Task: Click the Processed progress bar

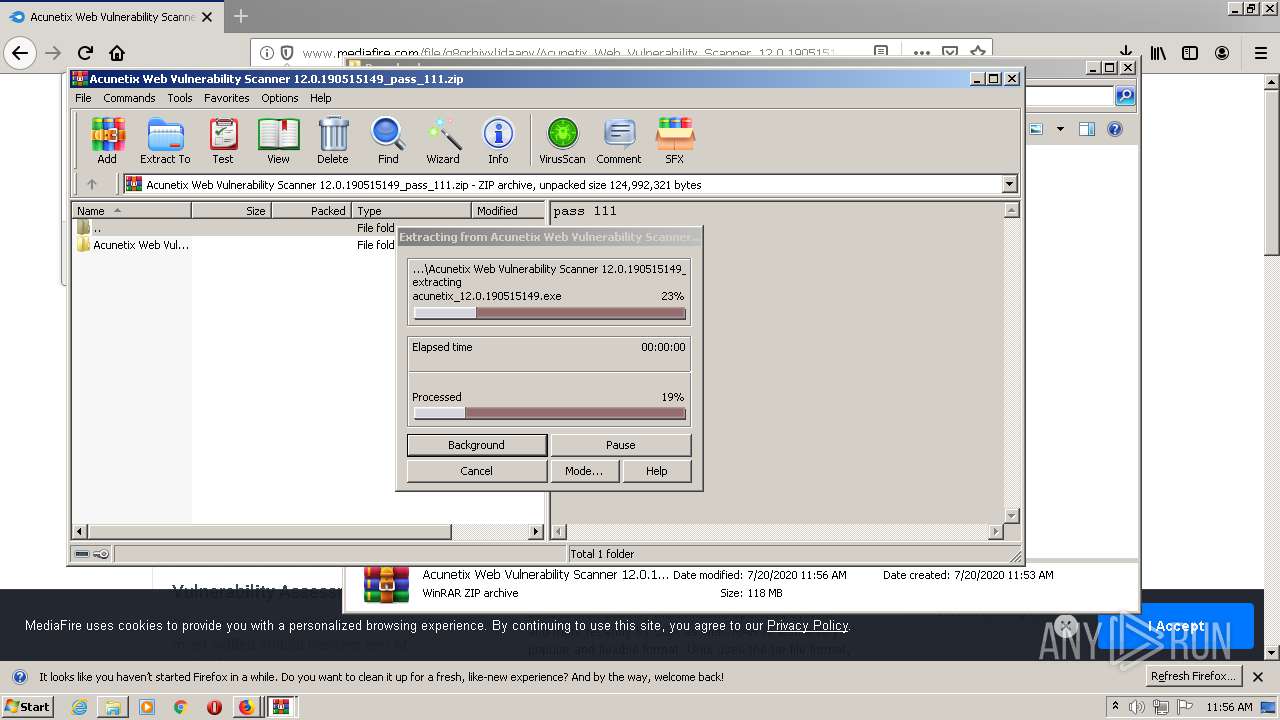Action: [x=550, y=413]
